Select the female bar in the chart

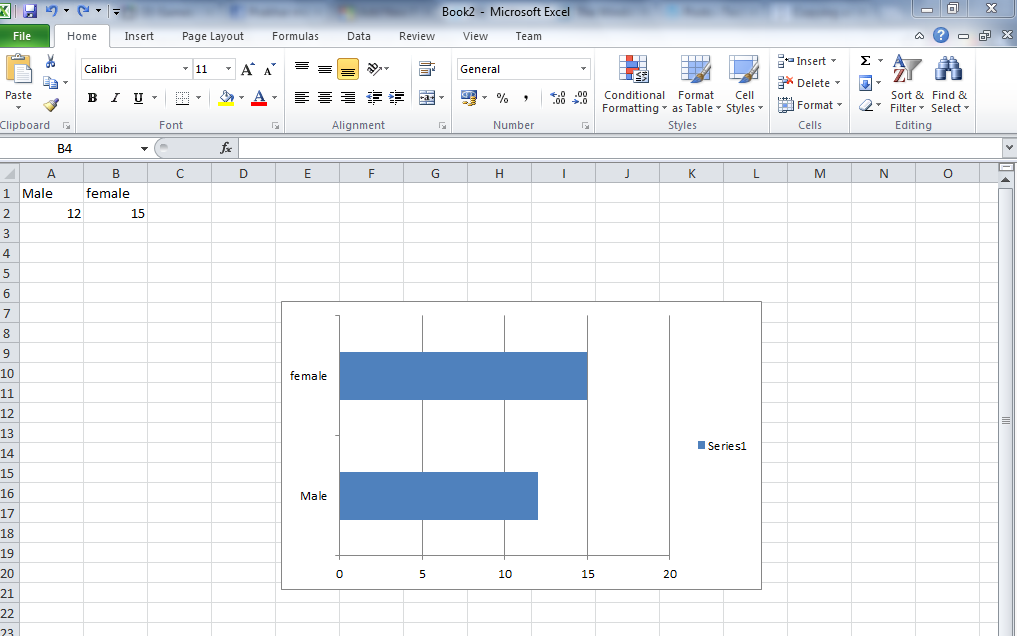tap(463, 376)
